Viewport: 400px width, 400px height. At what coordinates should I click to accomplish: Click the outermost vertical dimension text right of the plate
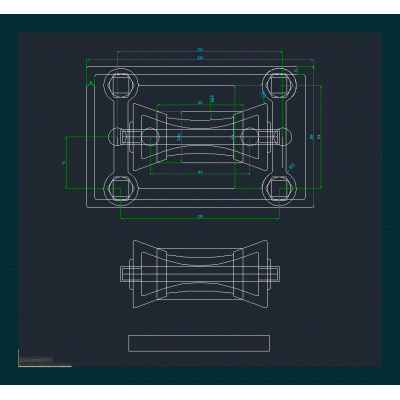click(x=319, y=136)
